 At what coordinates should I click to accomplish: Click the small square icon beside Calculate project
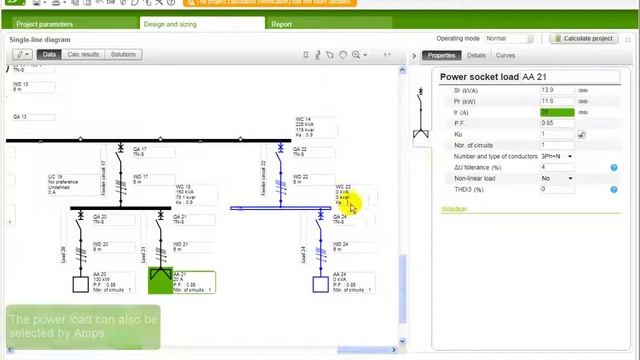coord(628,40)
